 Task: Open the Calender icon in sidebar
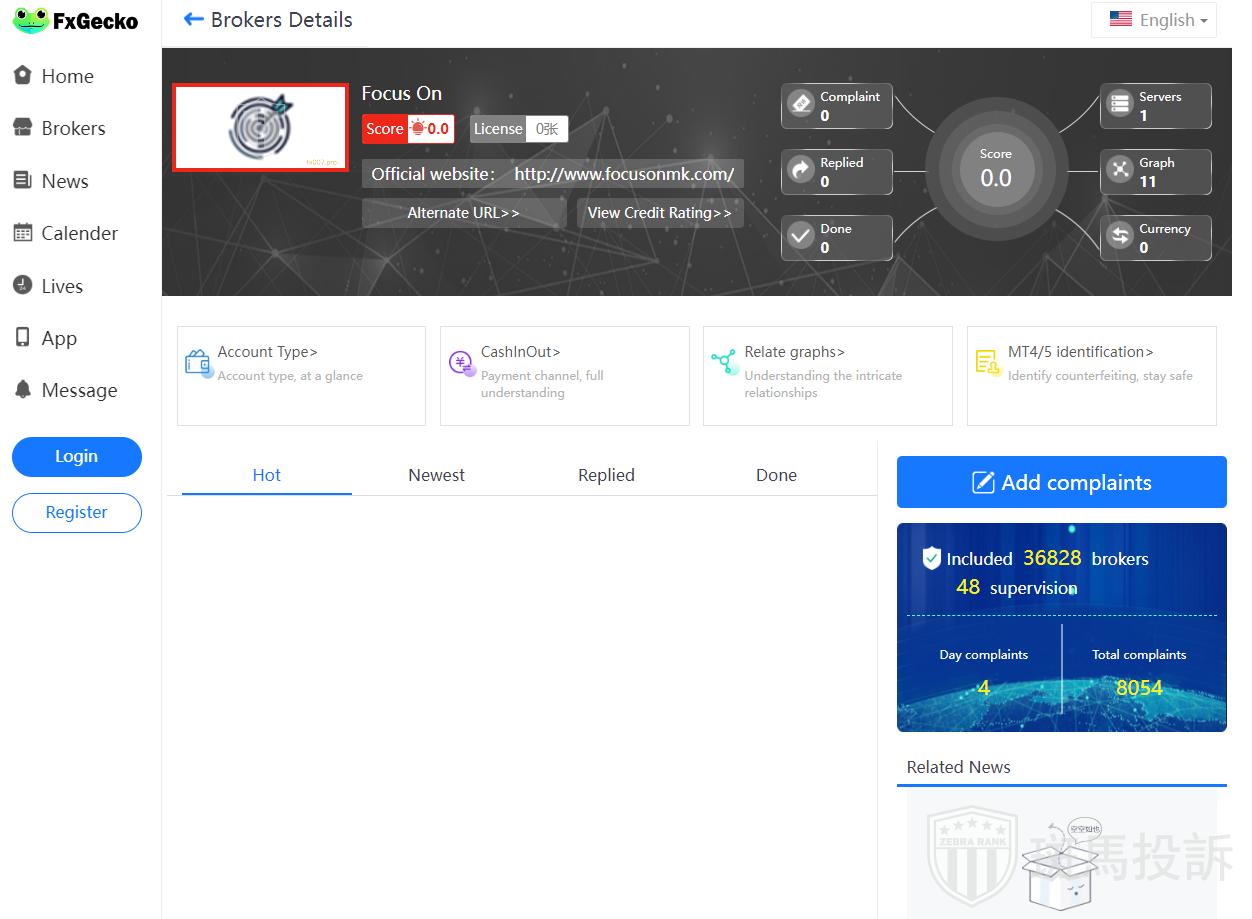pos(22,233)
